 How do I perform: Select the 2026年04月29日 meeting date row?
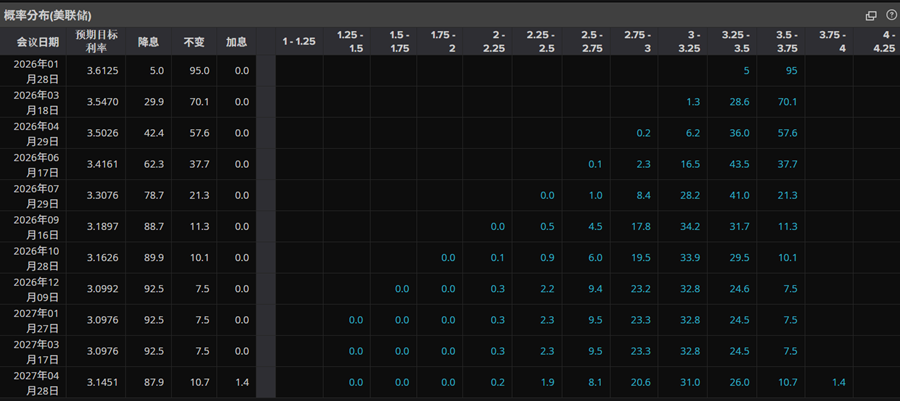pyautogui.click(x=36, y=133)
